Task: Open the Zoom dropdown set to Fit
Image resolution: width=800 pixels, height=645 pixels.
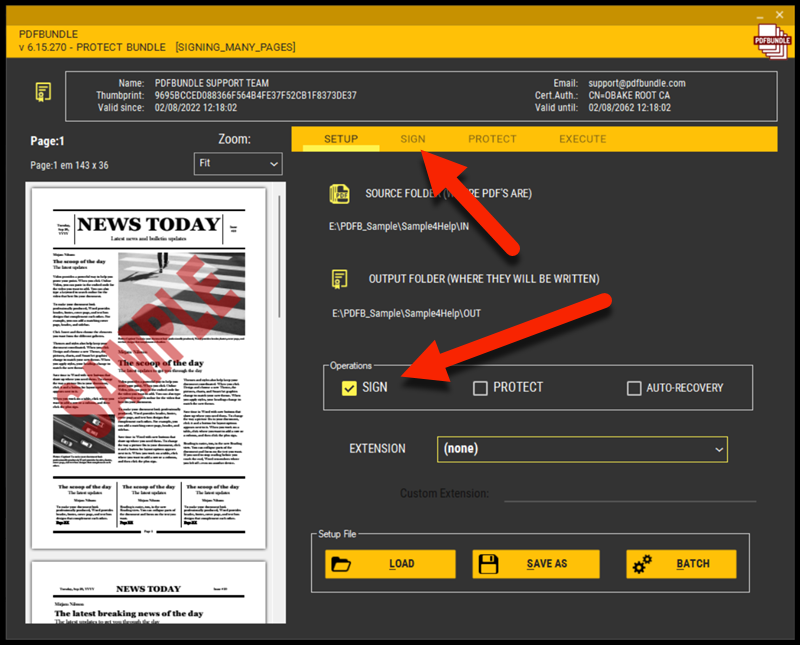Action: click(238, 164)
